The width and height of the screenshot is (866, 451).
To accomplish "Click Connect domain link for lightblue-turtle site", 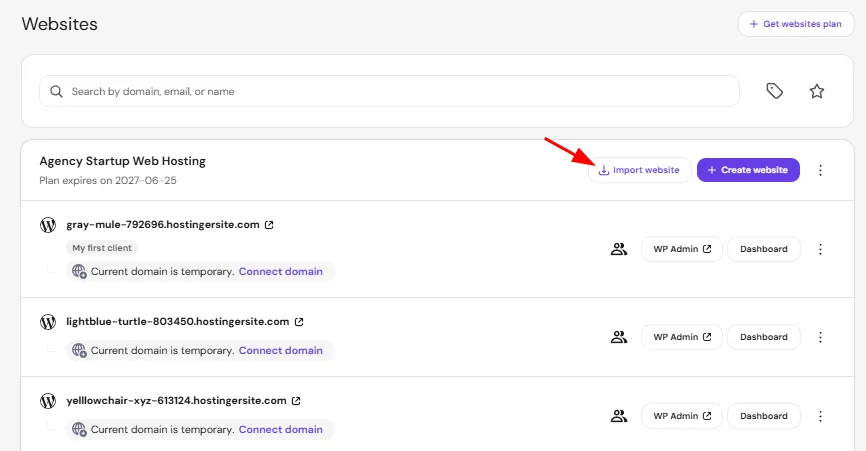I will point(281,351).
